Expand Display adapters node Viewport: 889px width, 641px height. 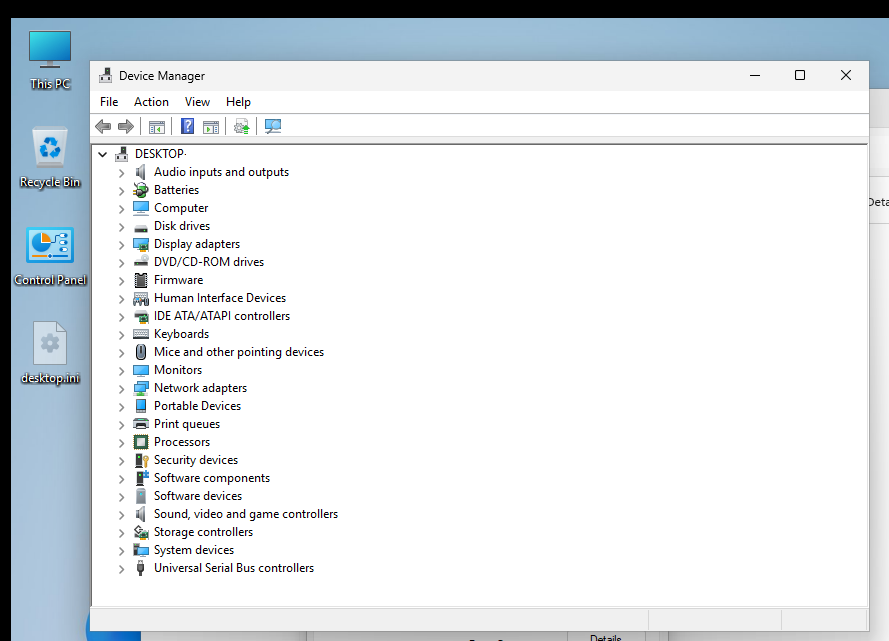pyautogui.click(x=121, y=245)
